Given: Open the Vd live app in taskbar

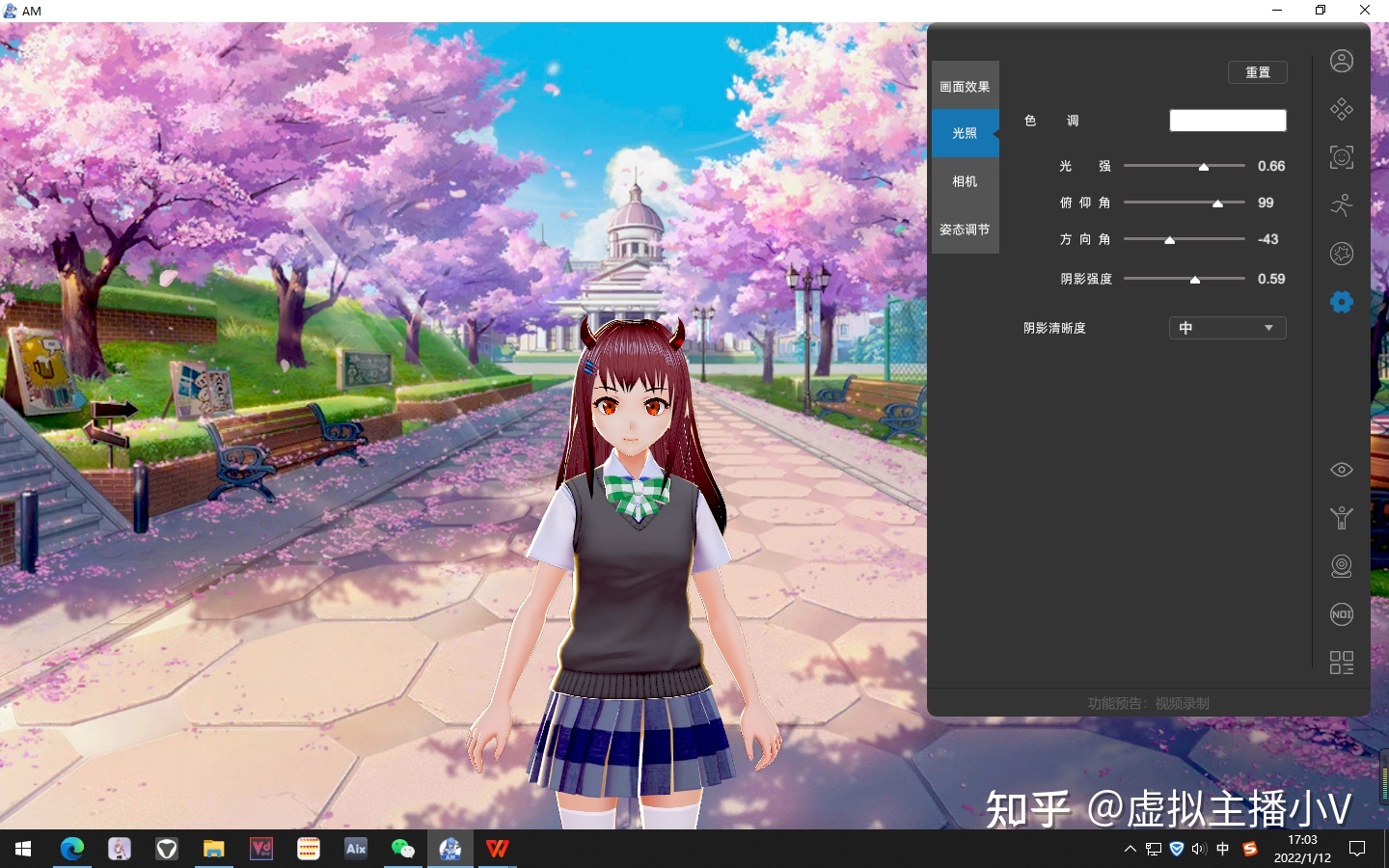Looking at the screenshot, I should (x=261, y=849).
